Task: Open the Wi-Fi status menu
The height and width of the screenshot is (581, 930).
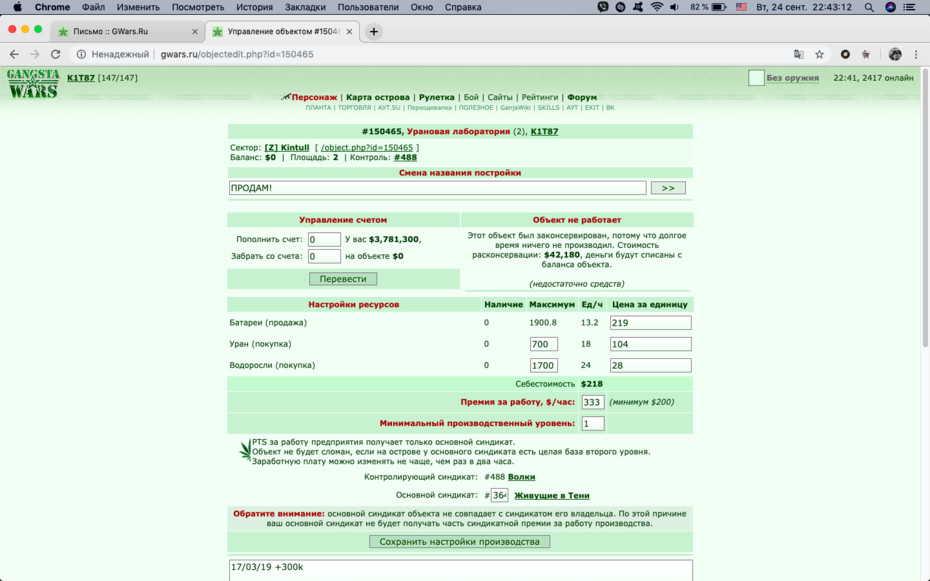Action: point(657,7)
